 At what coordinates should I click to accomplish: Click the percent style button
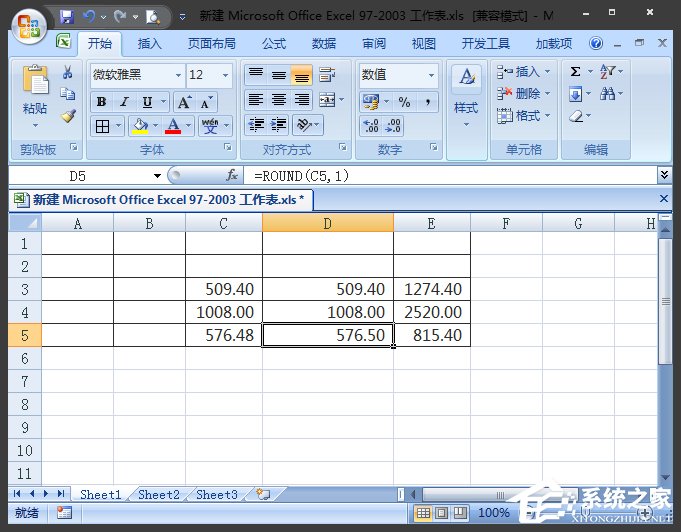coord(404,102)
